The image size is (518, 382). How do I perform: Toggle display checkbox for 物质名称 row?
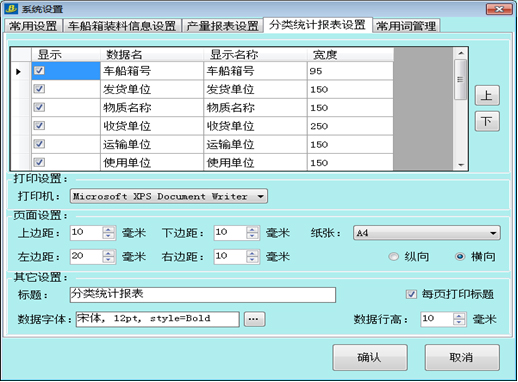39,107
